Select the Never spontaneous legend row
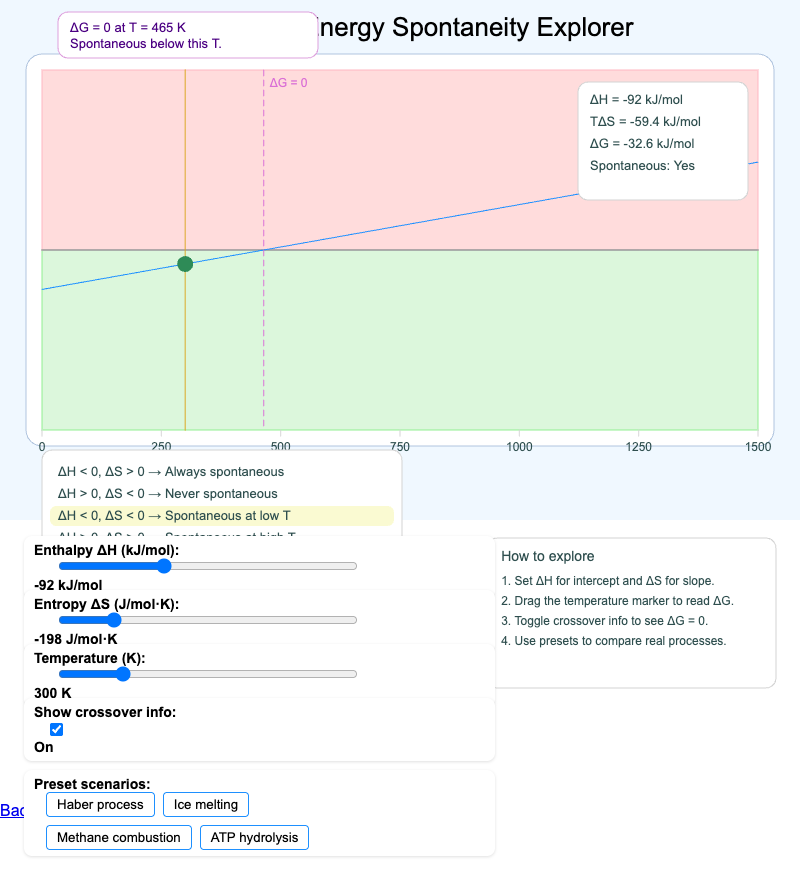The image size is (800, 882). pyautogui.click(x=168, y=493)
